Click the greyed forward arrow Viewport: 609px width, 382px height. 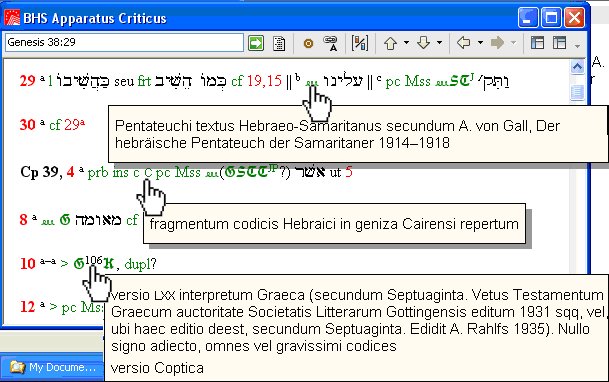point(497,42)
